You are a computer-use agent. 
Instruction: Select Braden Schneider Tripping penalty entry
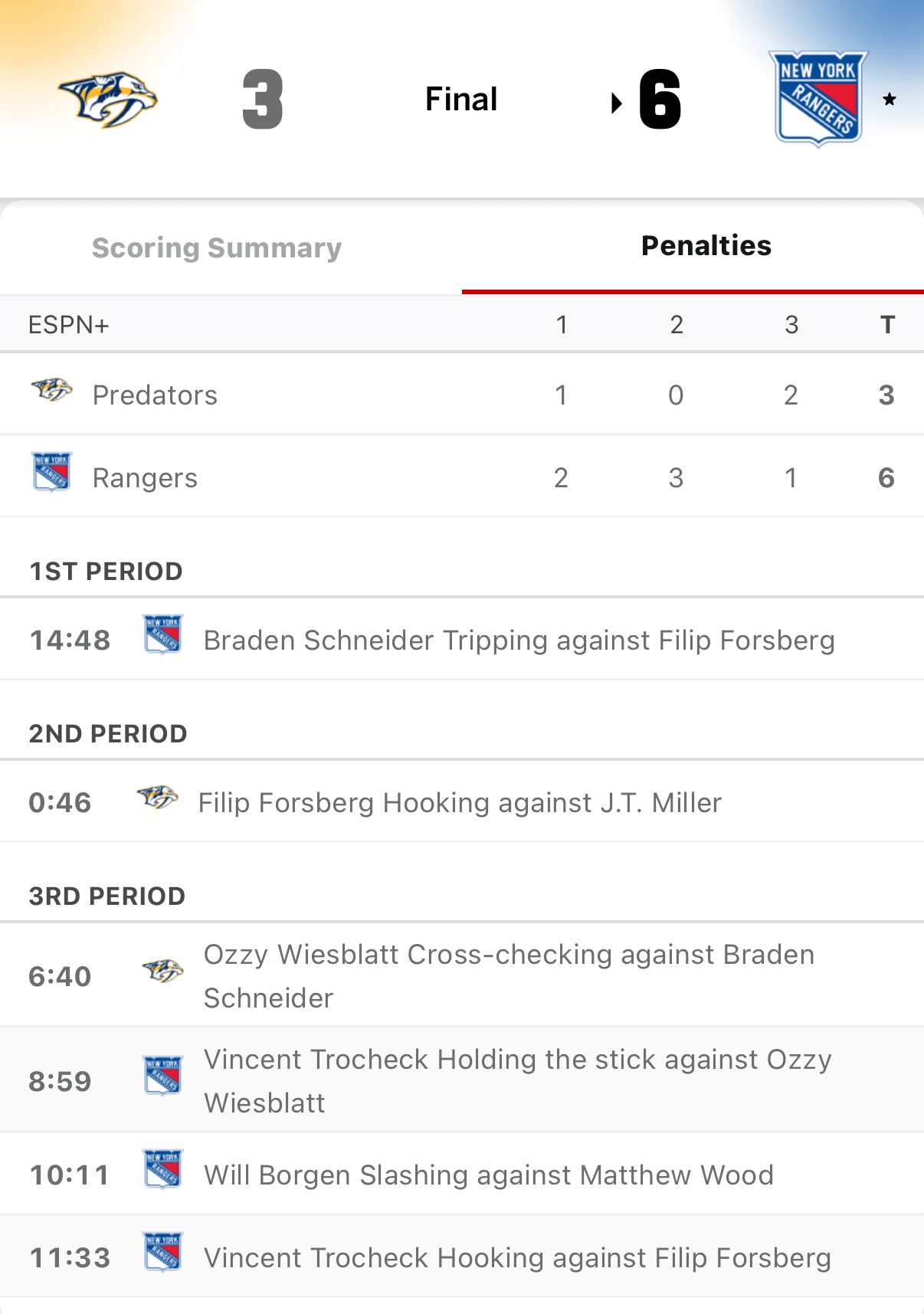tap(519, 641)
